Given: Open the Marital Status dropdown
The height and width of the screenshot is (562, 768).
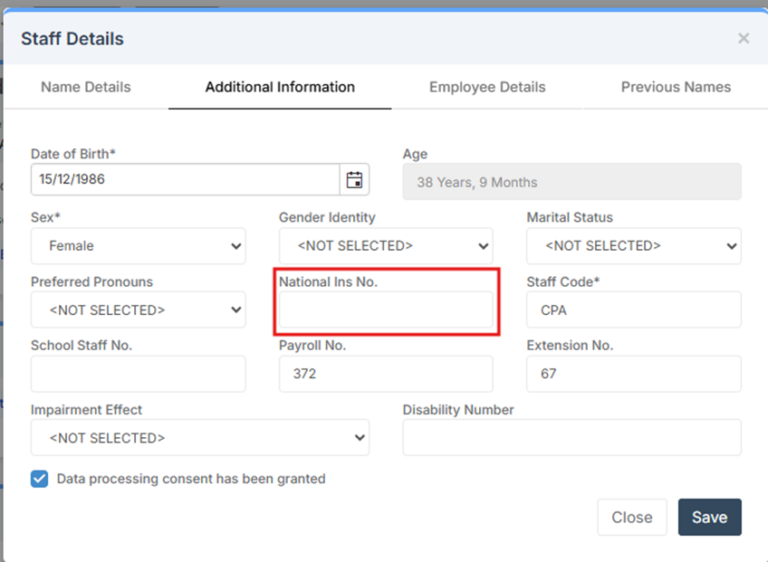Looking at the screenshot, I should 633,246.
